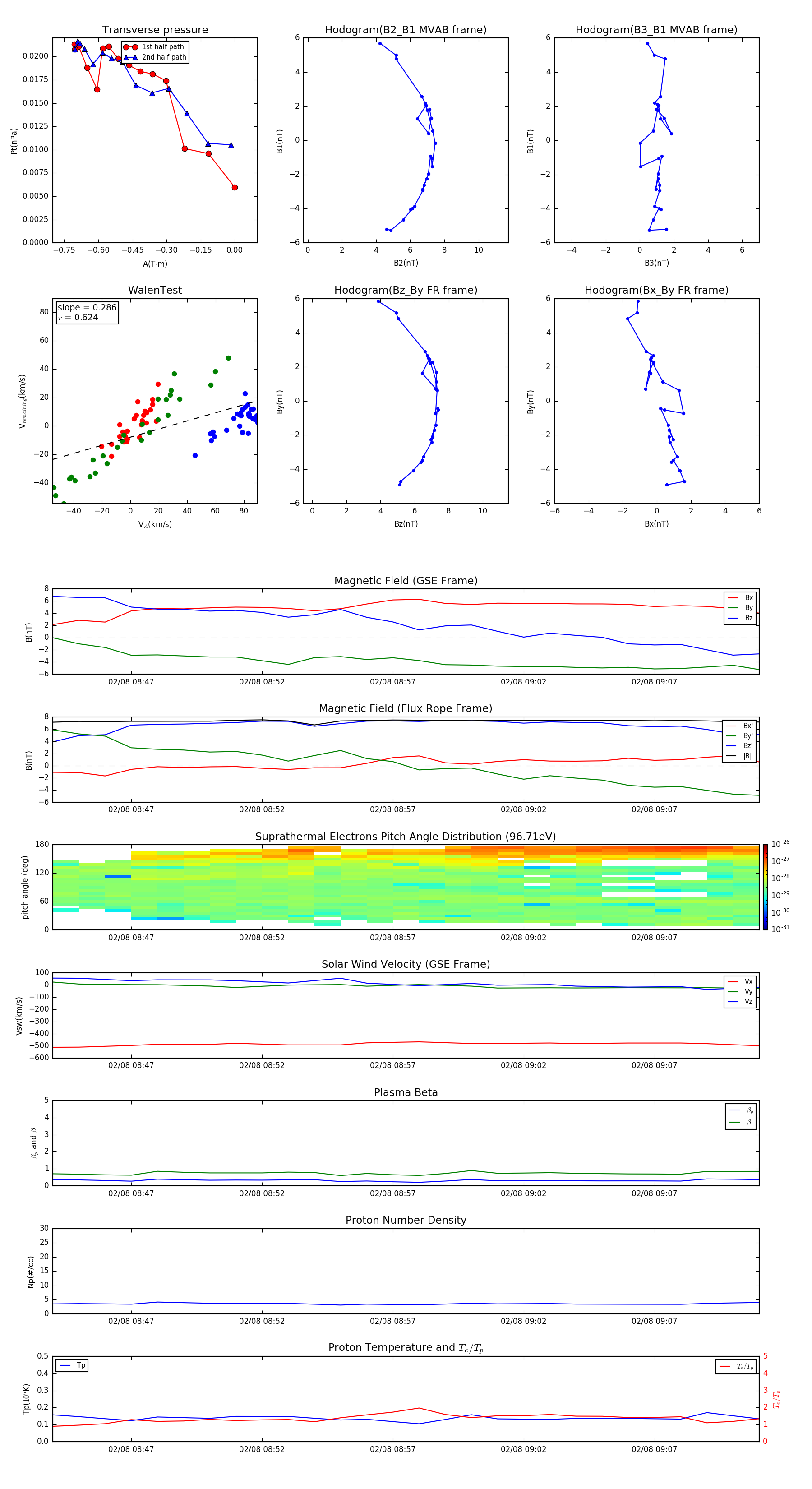
Task: Select 'Bx' in the GSE magnetic field legend
Action: click(x=742, y=598)
